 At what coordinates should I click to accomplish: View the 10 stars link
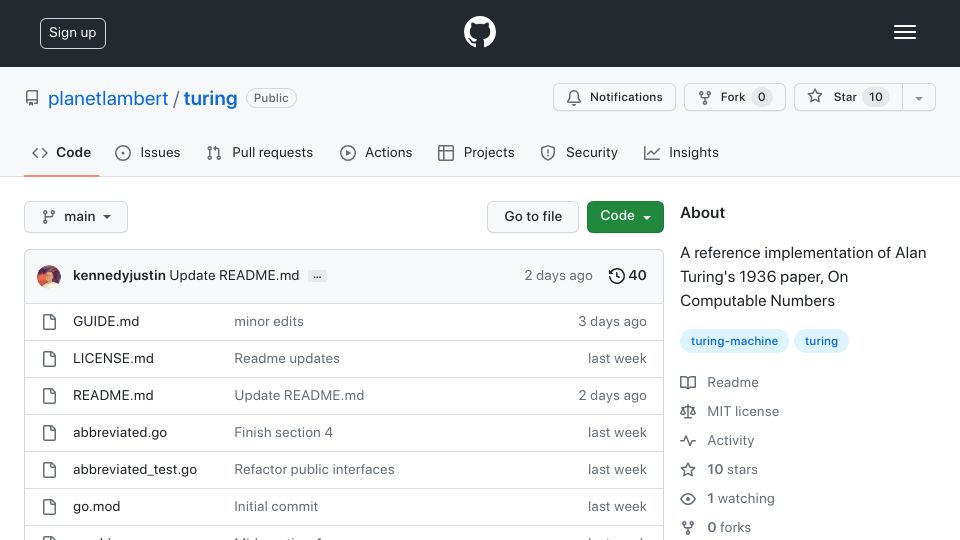tap(732, 470)
